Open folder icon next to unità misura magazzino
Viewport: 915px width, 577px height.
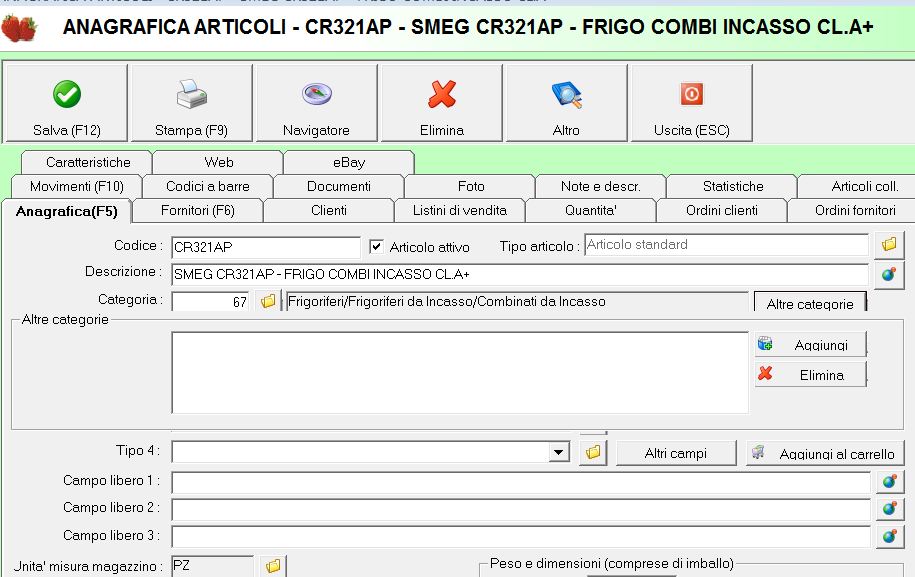(x=273, y=566)
